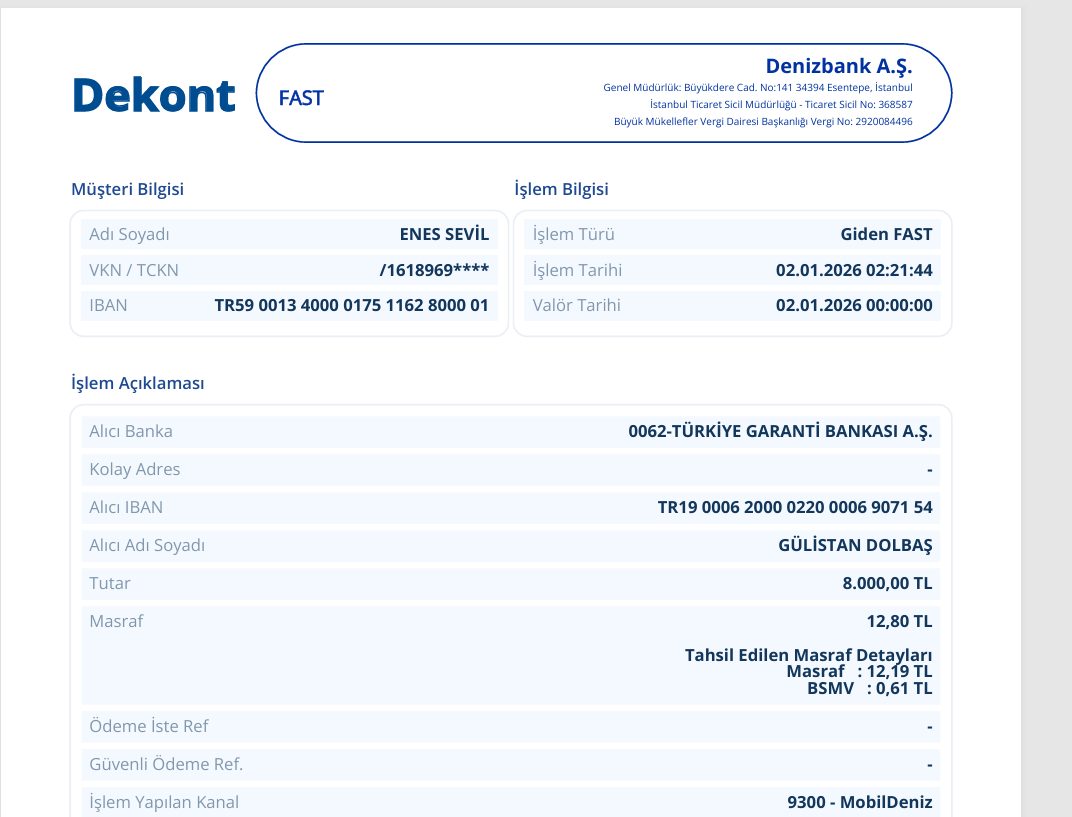Select value date 02.01.2026 00:00:00
Screen dimensions: 1072x817
pos(854,306)
